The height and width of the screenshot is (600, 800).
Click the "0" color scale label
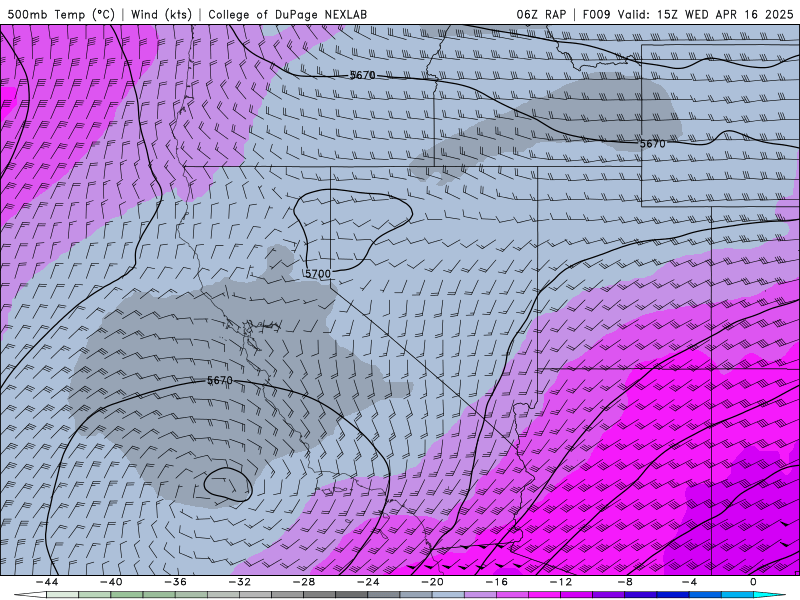coord(754,582)
